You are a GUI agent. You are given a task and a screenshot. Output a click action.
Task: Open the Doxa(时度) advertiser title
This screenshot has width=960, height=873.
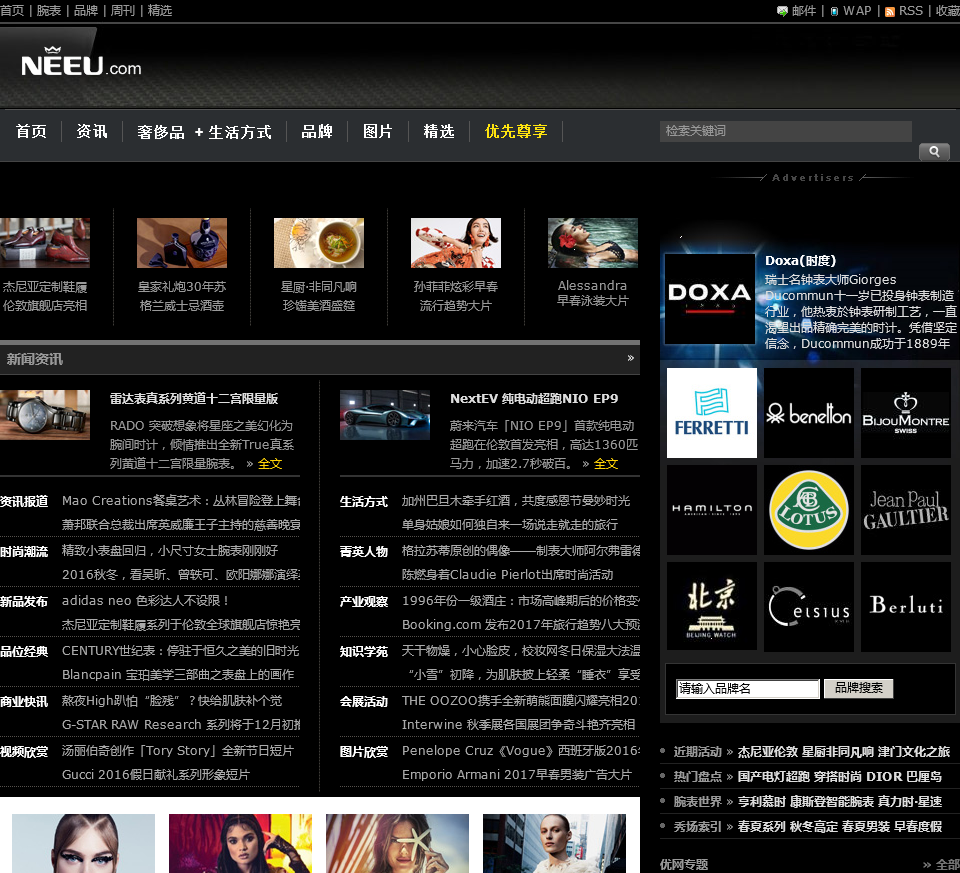coord(800,260)
